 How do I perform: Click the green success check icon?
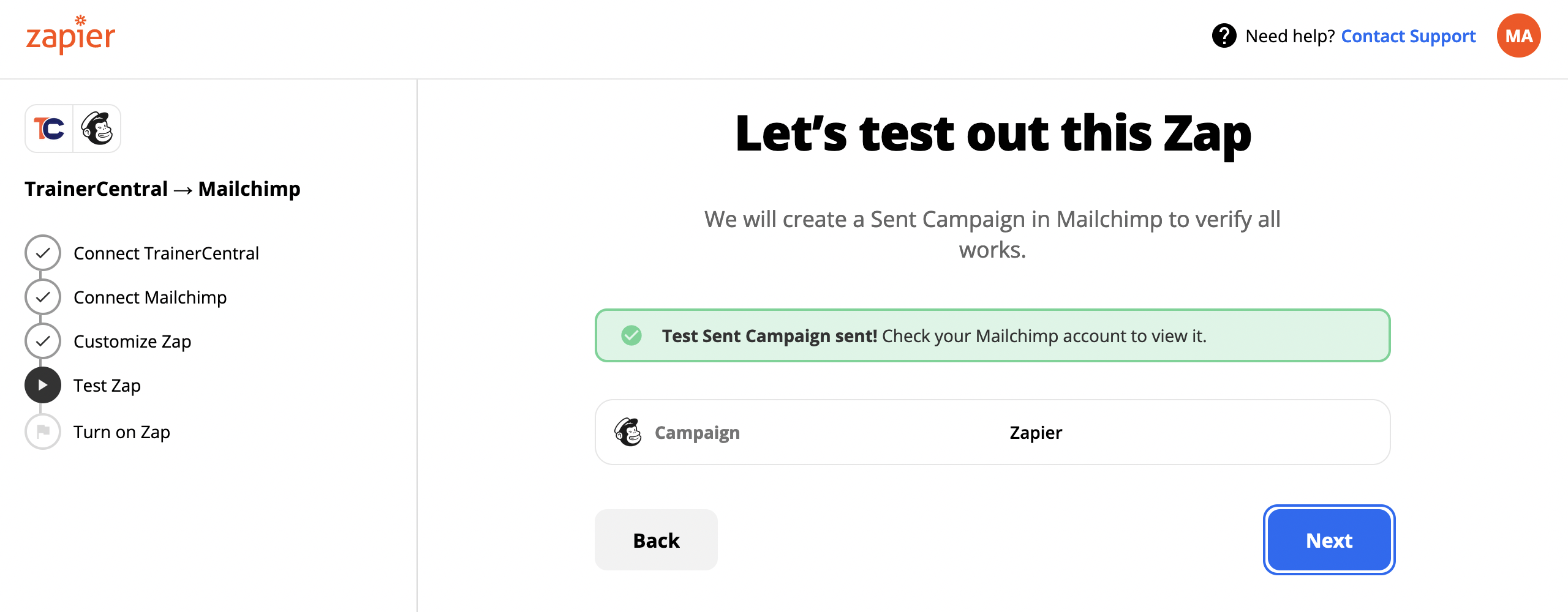(x=631, y=335)
